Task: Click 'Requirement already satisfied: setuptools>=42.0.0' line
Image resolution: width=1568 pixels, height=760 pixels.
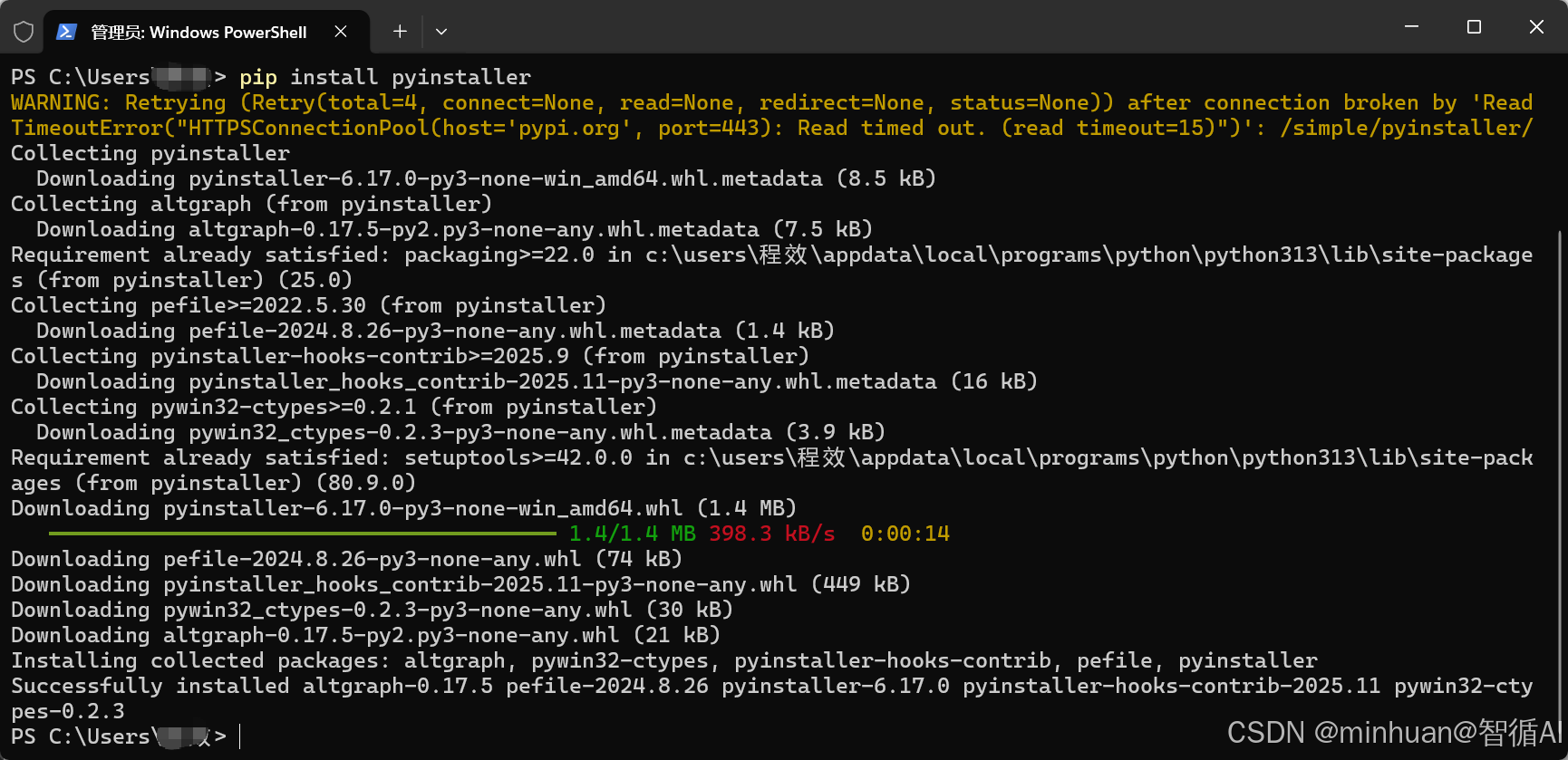Action: [x=771, y=470]
